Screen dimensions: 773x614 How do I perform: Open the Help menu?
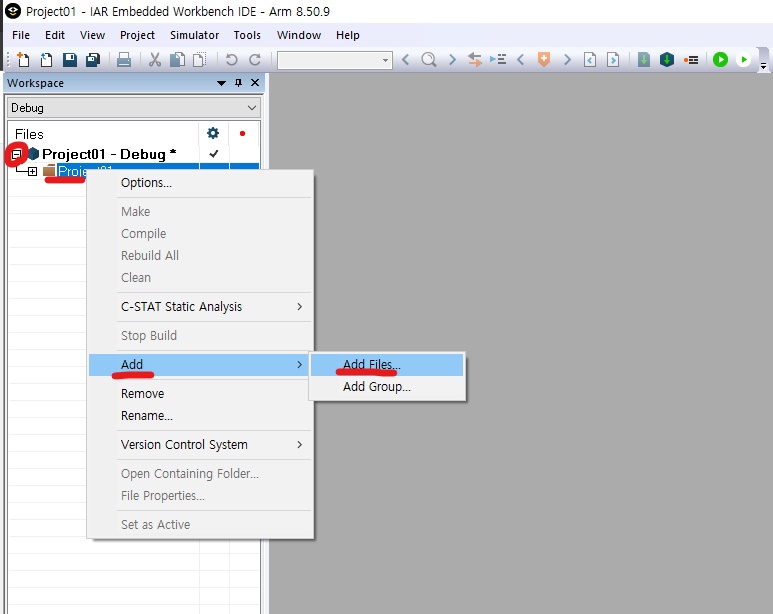[x=348, y=35]
